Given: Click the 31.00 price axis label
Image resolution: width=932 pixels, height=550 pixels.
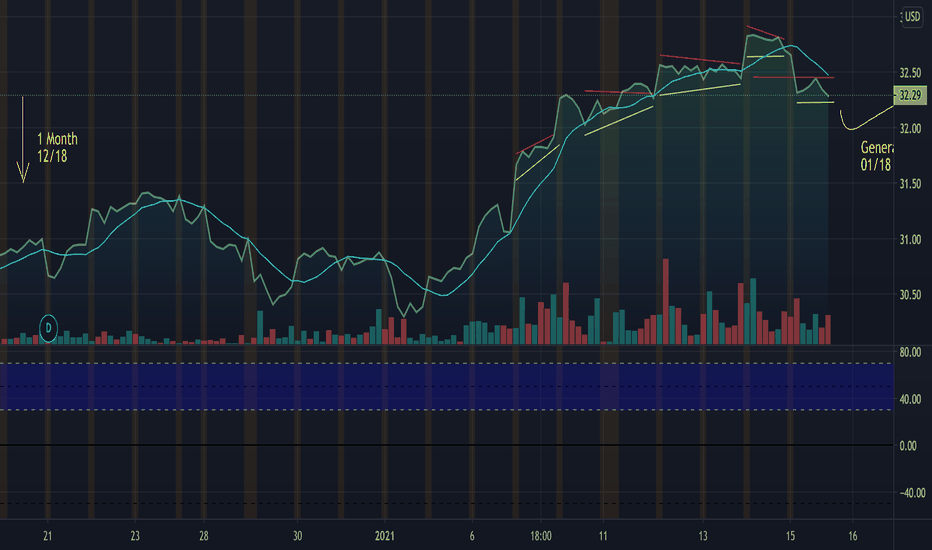Looking at the screenshot, I should (910, 240).
